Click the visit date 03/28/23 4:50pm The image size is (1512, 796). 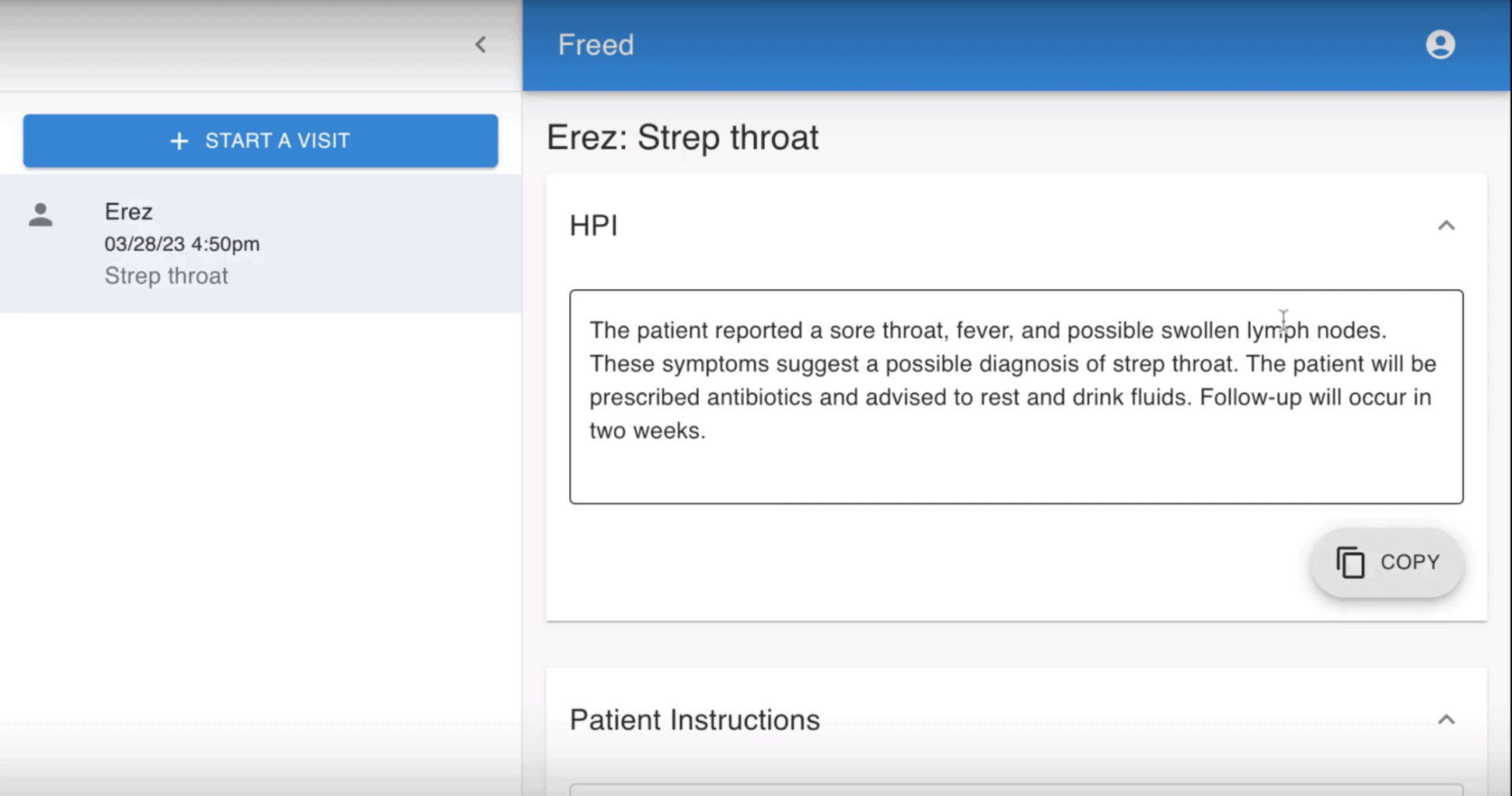pyautogui.click(x=182, y=244)
